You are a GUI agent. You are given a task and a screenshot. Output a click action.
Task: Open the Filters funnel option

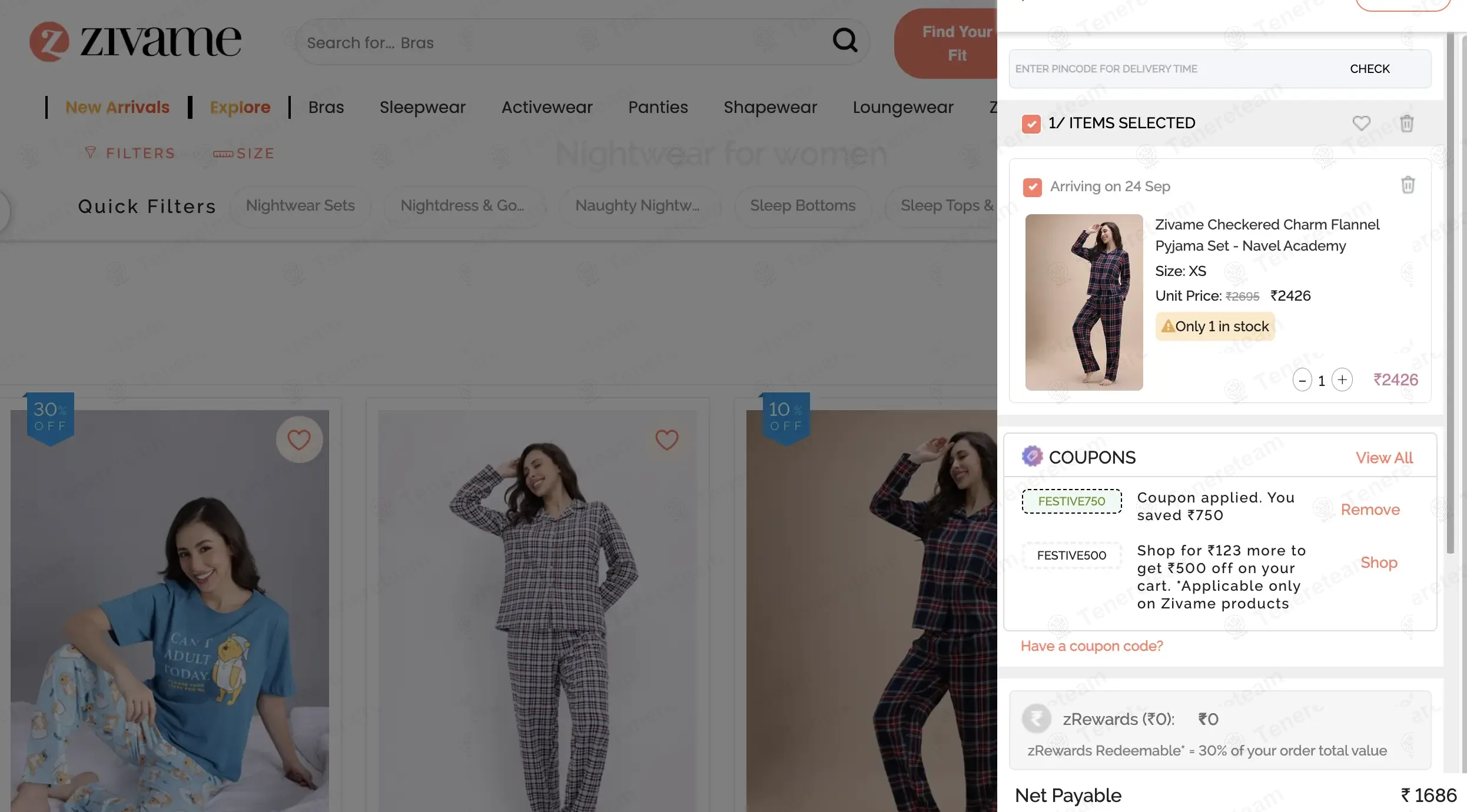(130, 153)
